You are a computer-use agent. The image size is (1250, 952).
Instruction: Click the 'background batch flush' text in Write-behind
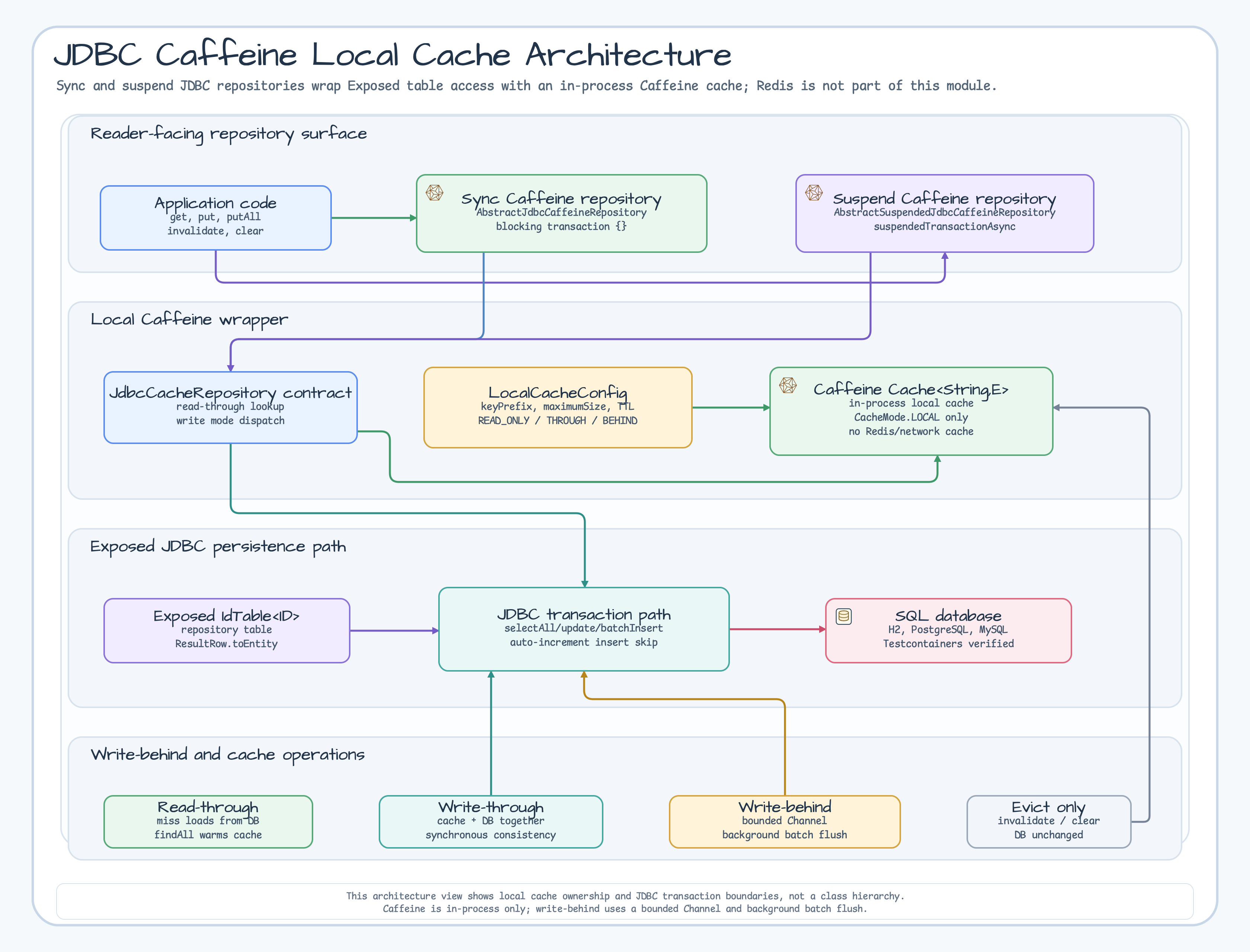pyautogui.click(x=785, y=835)
